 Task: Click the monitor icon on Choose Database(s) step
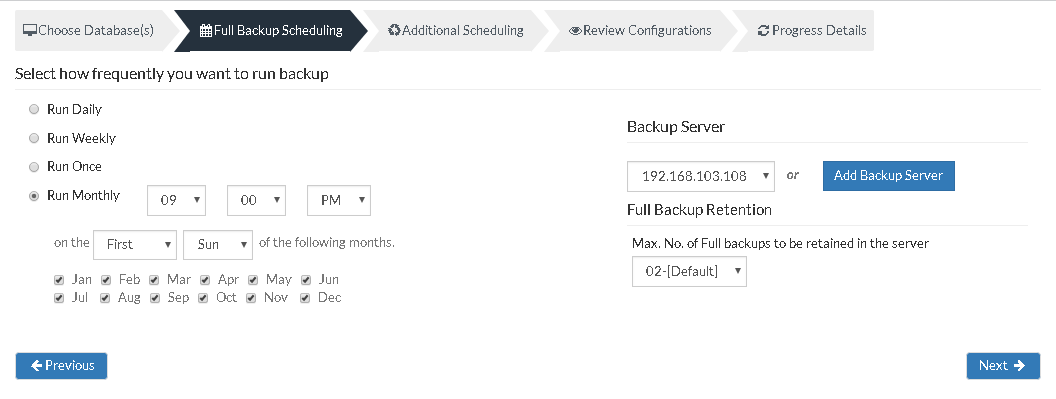click(x=30, y=30)
